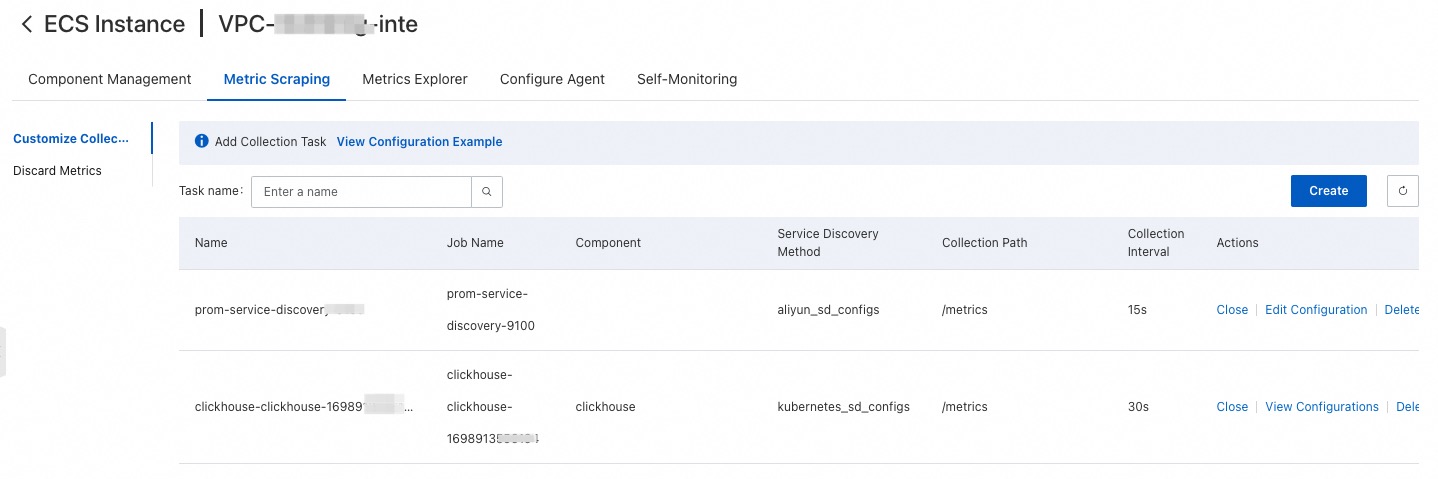Image resolution: width=1438 pixels, height=479 pixels.
Task: Select Customize Collection in the sidebar
Action: (x=71, y=139)
